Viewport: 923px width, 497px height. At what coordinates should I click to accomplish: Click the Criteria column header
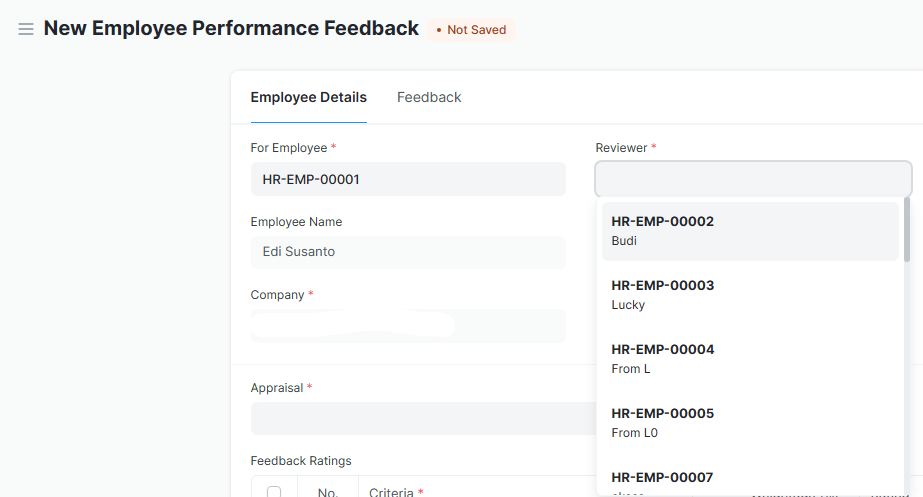[x=394, y=492]
